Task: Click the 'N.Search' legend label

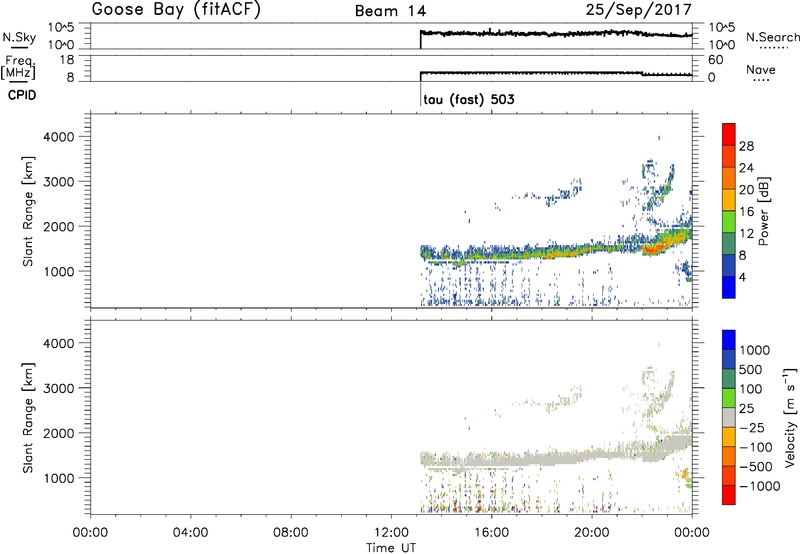Action: point(773,37)
